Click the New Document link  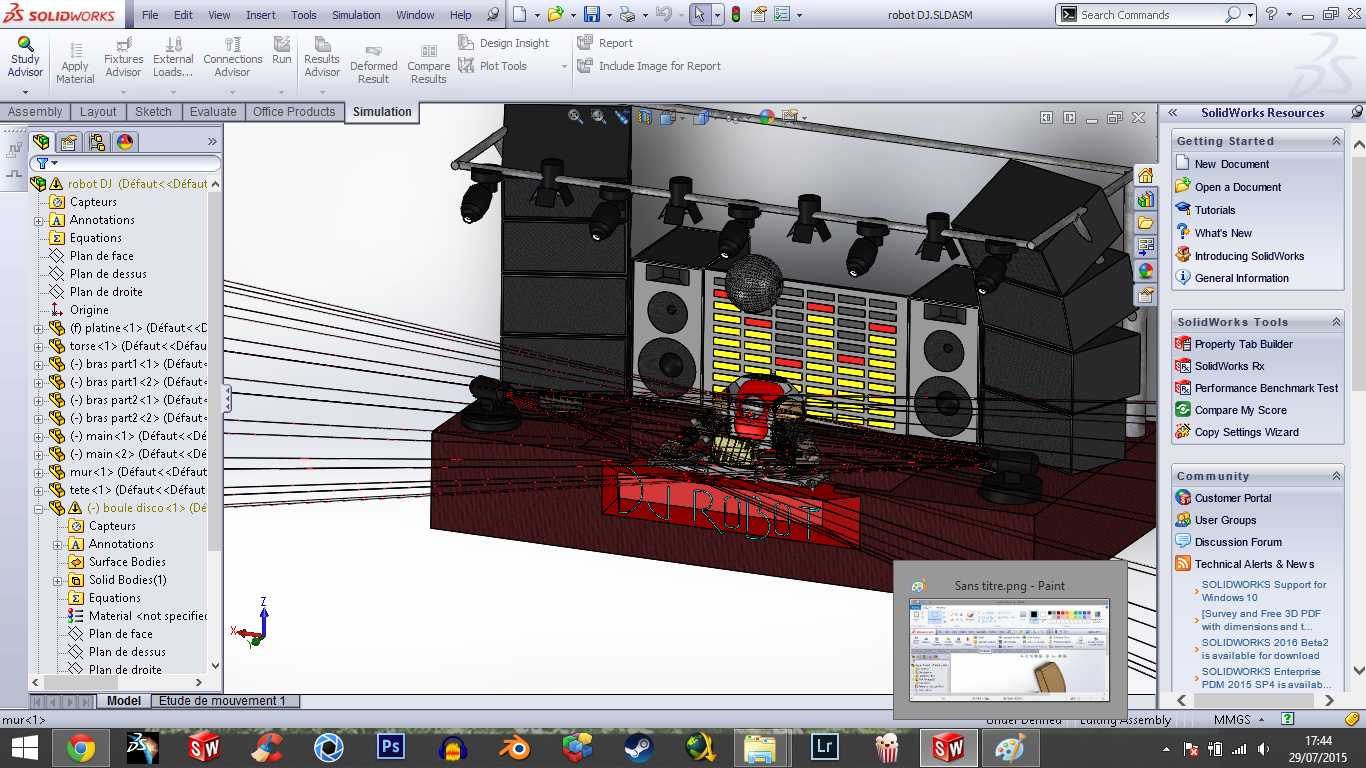pyautogui.click(x=1231, y=164)
